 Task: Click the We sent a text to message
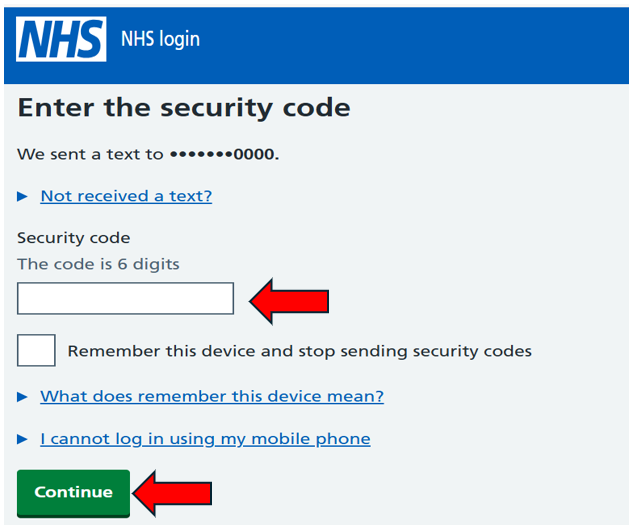click(x=148, y=154)
